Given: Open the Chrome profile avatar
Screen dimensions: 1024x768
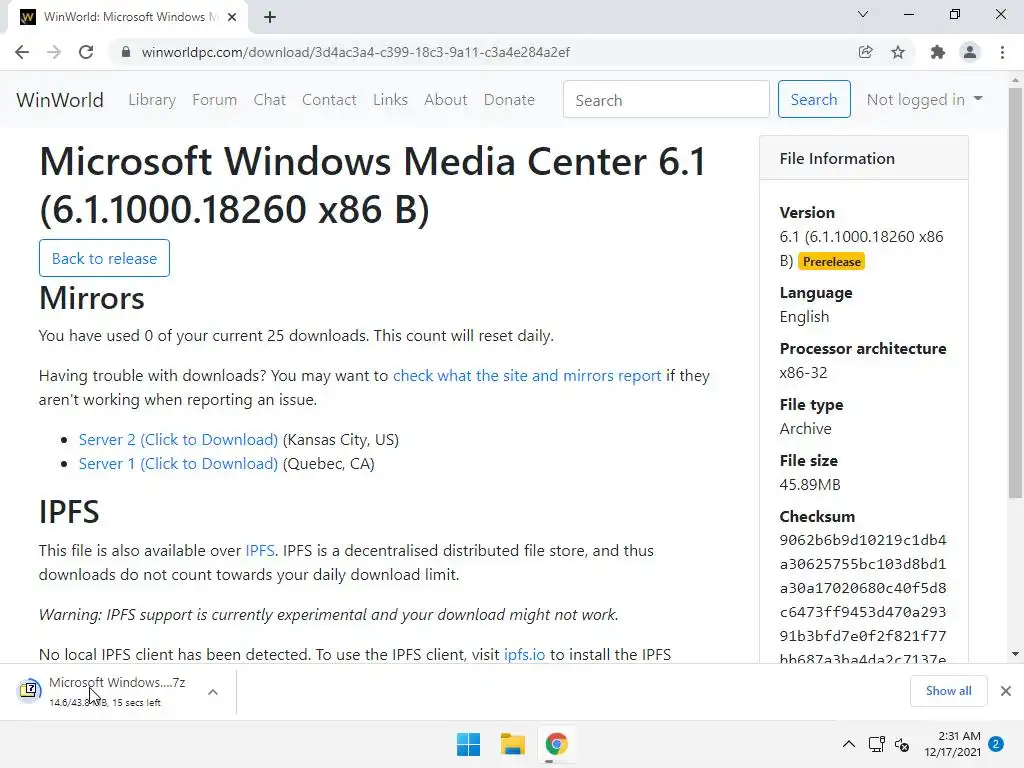Looking at the screenshot, I should tap(970, 52).
